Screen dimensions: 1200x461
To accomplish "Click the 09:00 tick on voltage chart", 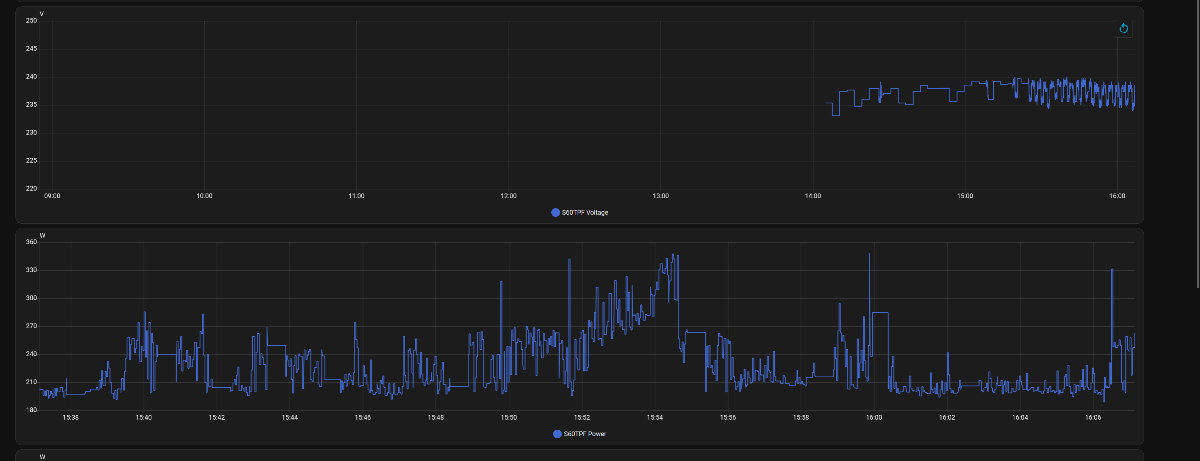I will pos(53,196).
